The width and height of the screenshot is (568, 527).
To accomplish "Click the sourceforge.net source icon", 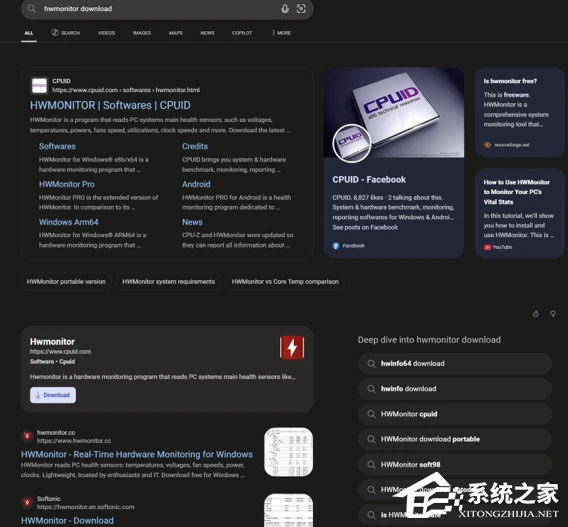I will tap(488, 145).
